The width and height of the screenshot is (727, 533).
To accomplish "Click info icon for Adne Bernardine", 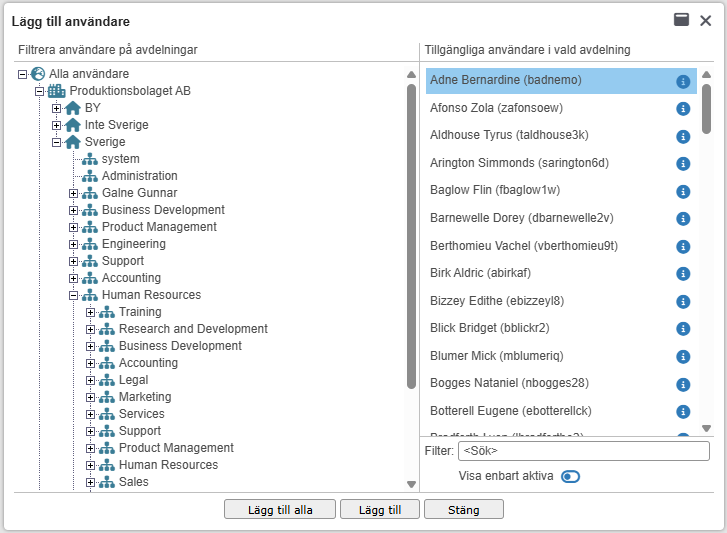I will click(x=684, y=81).
